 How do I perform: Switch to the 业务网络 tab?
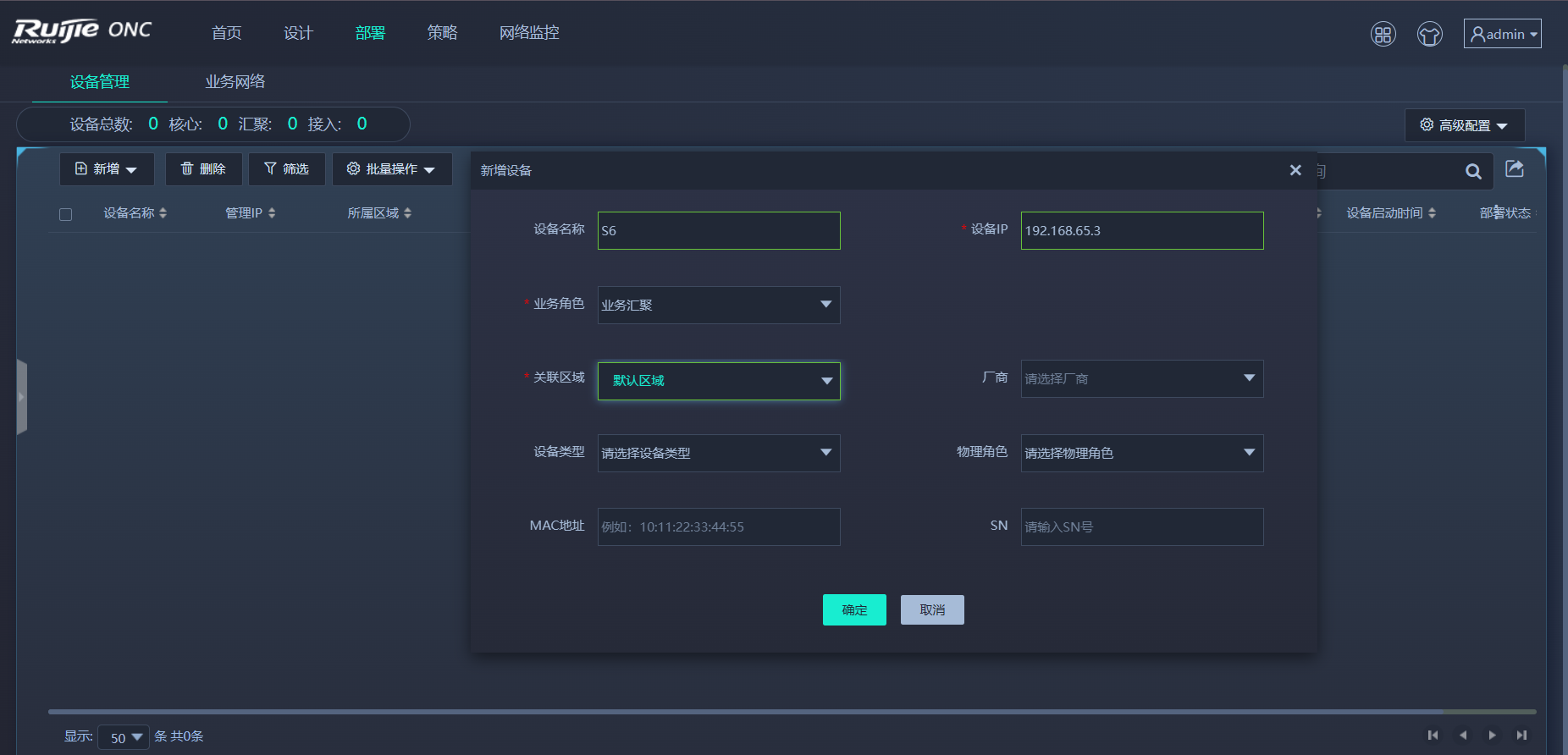click(235, 81)
